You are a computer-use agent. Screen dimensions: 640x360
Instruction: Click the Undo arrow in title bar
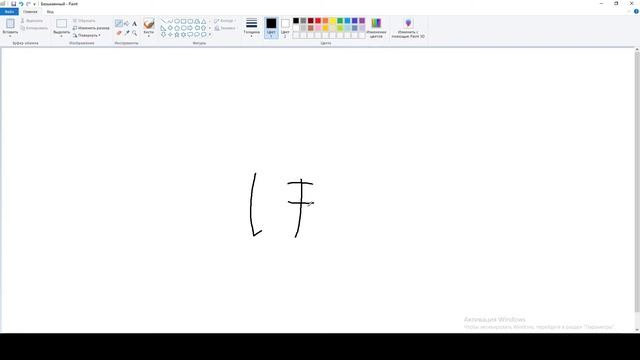point(21,4)
